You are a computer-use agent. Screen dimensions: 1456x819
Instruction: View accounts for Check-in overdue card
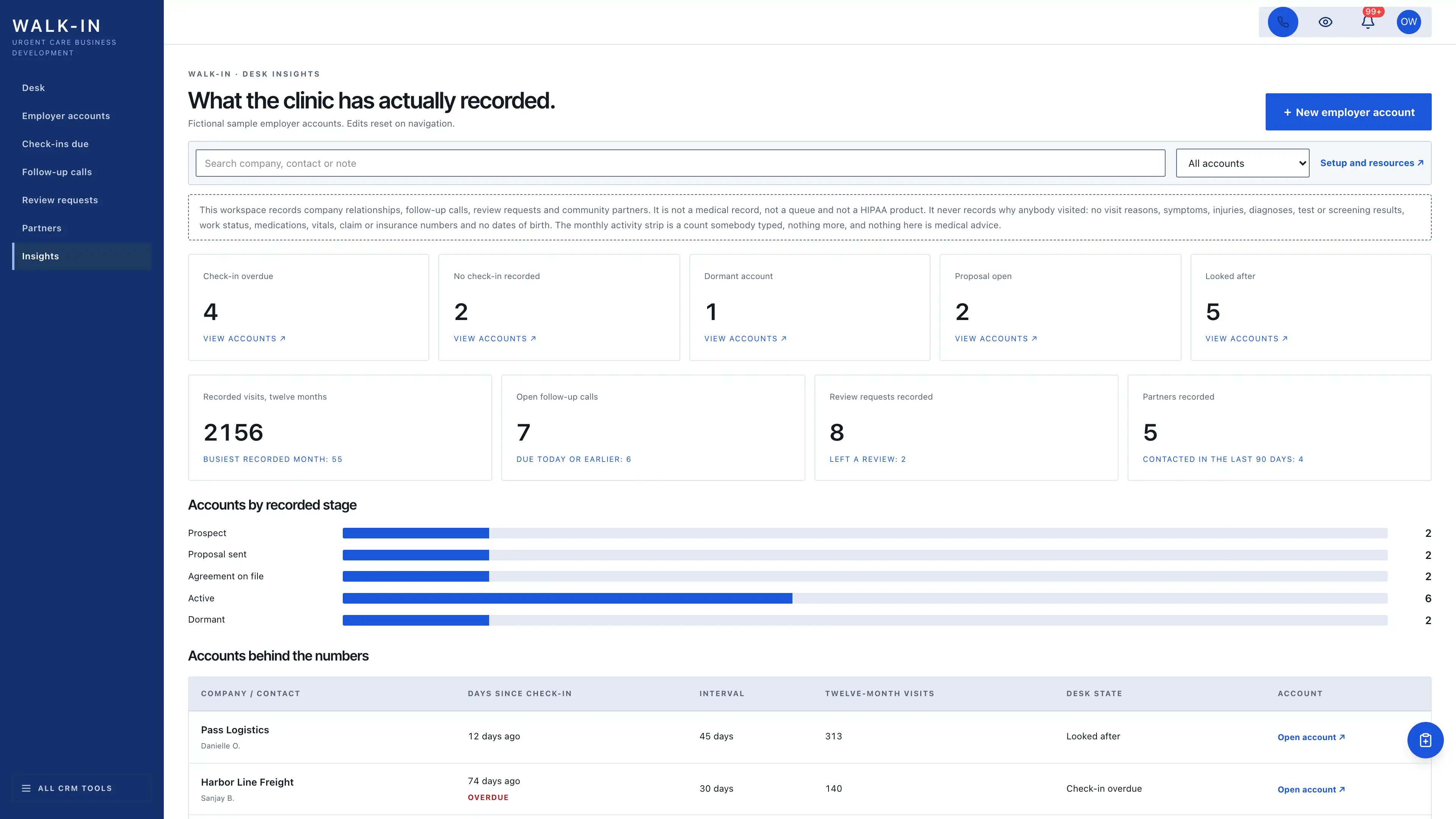[x=244, y=339]
